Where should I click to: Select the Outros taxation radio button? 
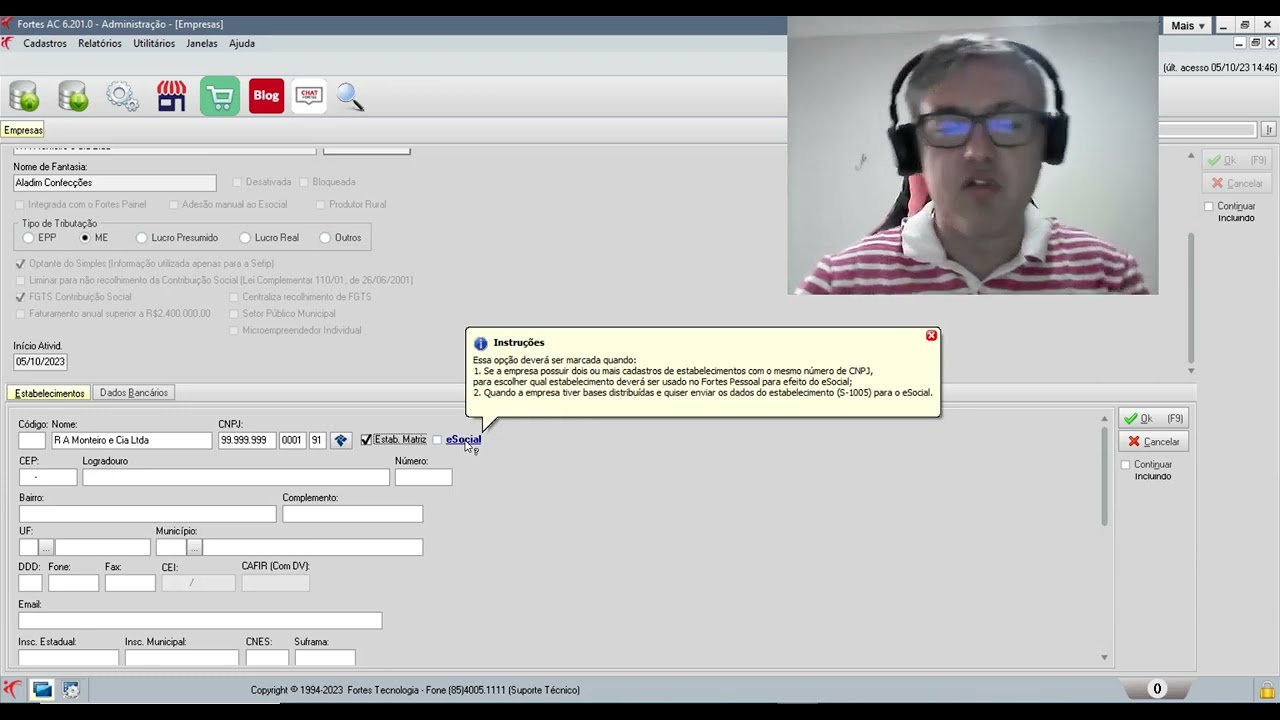(325, 238)
